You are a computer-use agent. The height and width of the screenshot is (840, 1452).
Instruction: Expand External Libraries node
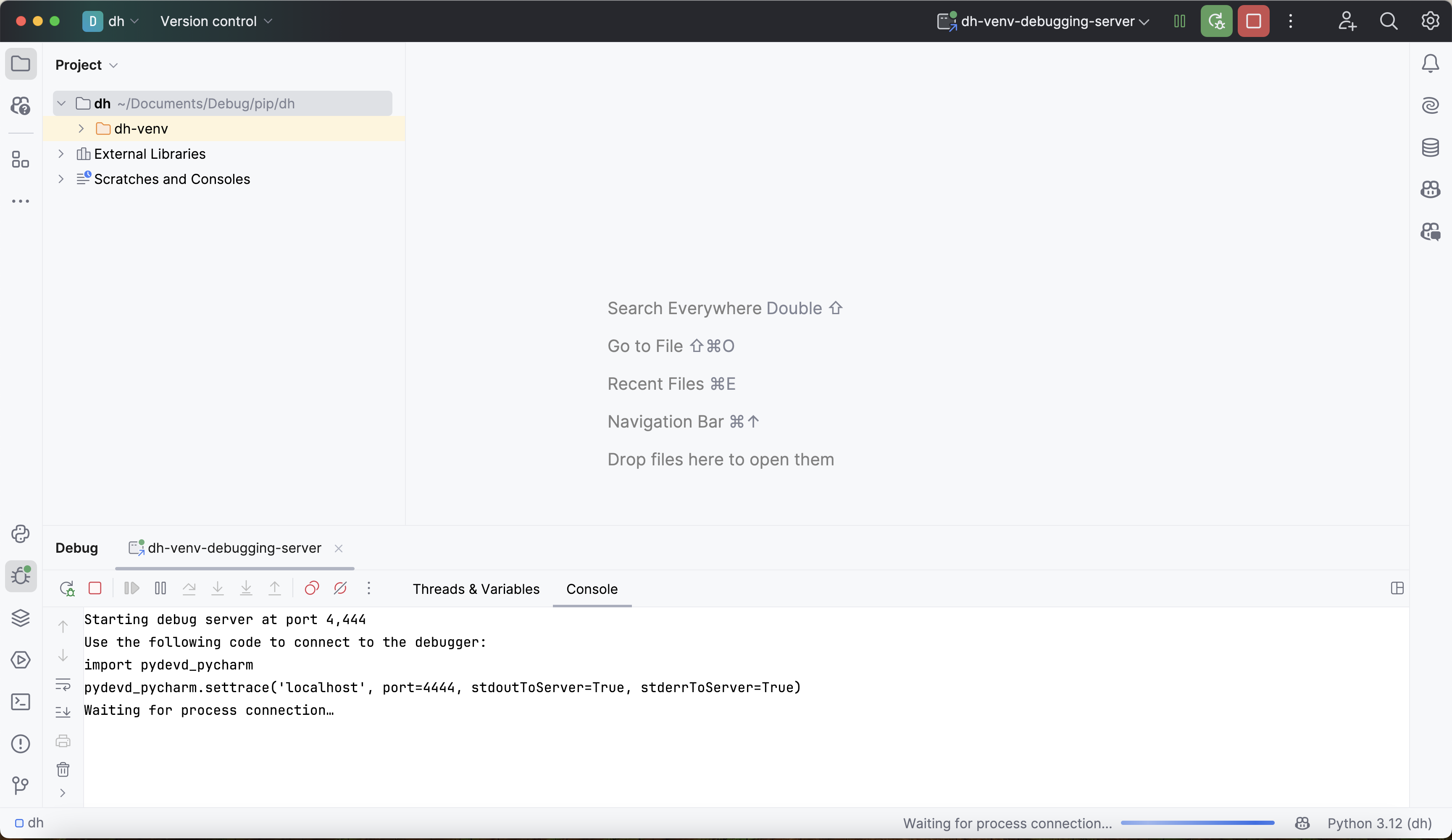coord(61,154)
